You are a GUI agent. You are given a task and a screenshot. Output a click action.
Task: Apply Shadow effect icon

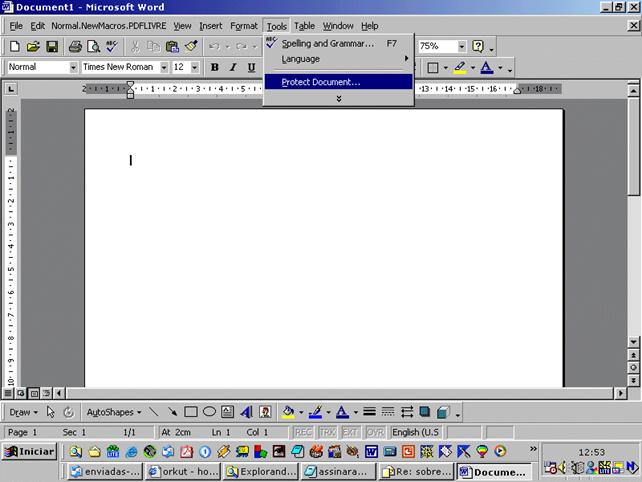tap(425, 412)
